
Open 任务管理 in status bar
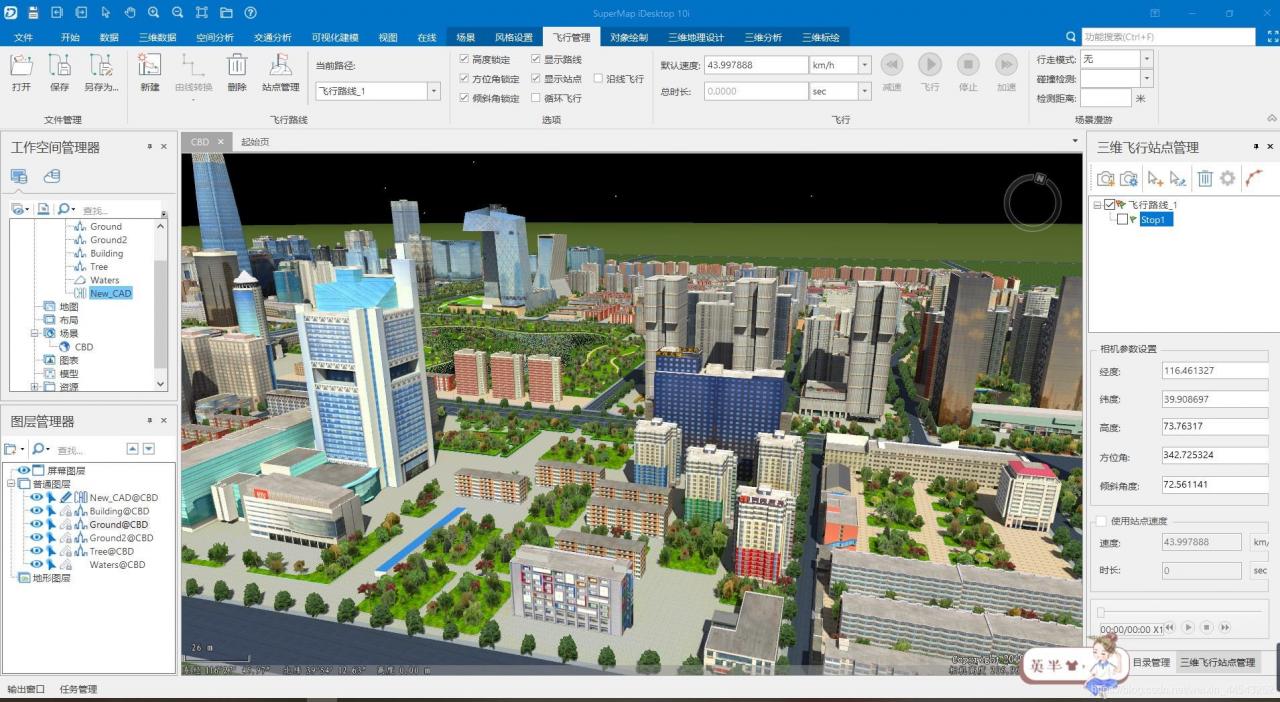tap(78, 689)
